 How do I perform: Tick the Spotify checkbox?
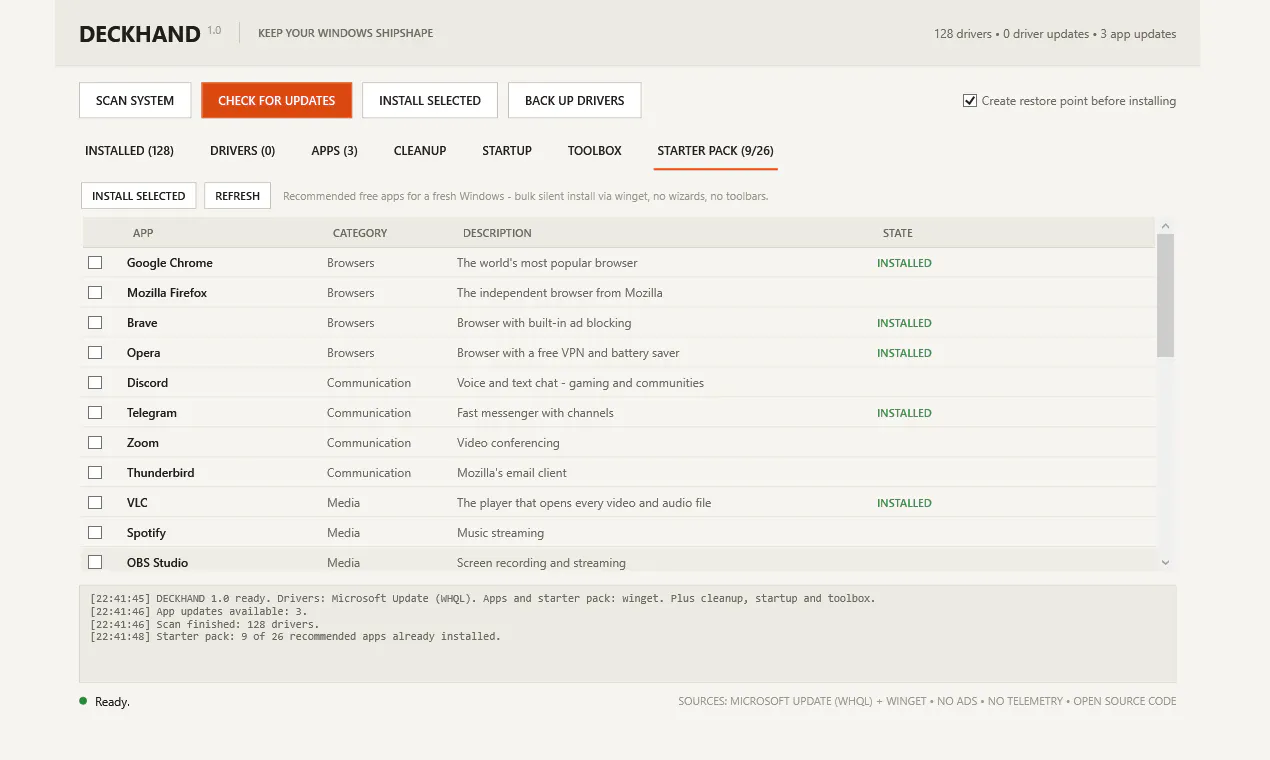[95, 533]
